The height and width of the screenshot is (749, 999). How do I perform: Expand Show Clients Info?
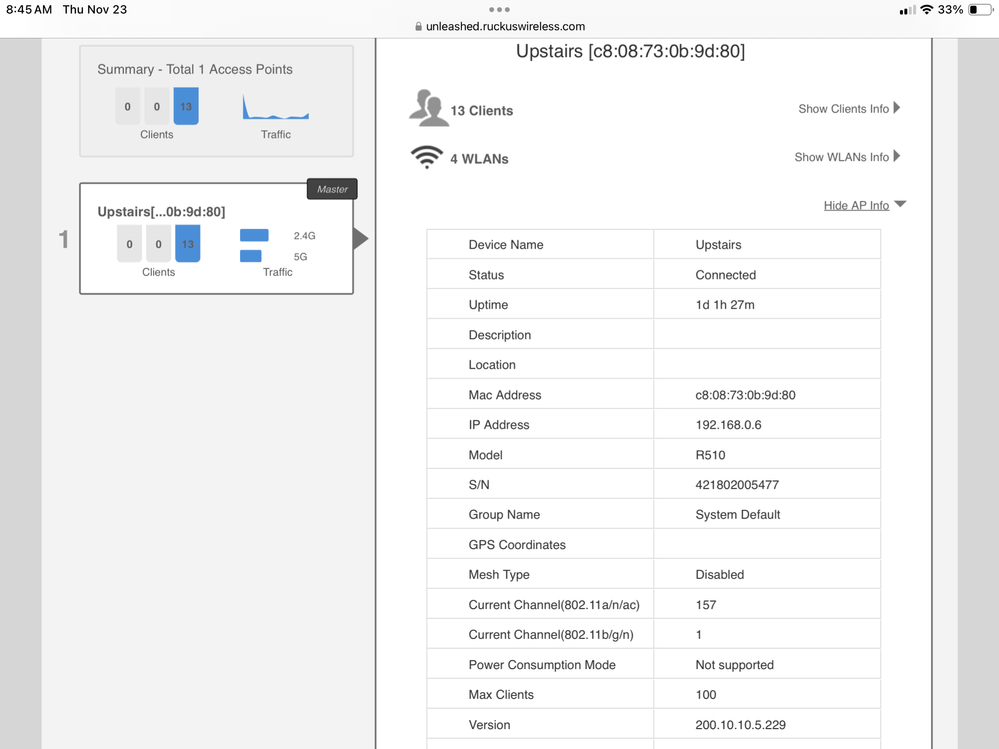tap(849, 108)
